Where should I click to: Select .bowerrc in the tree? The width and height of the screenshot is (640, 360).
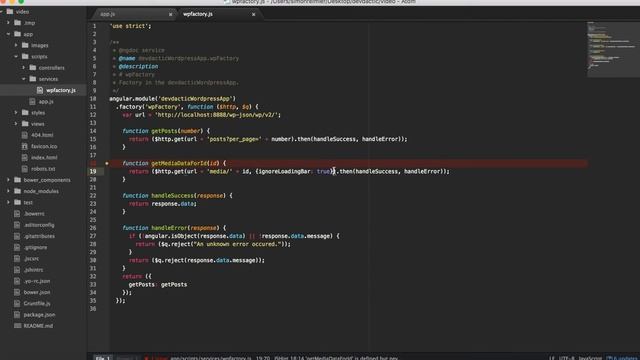(x=34, y=213)
